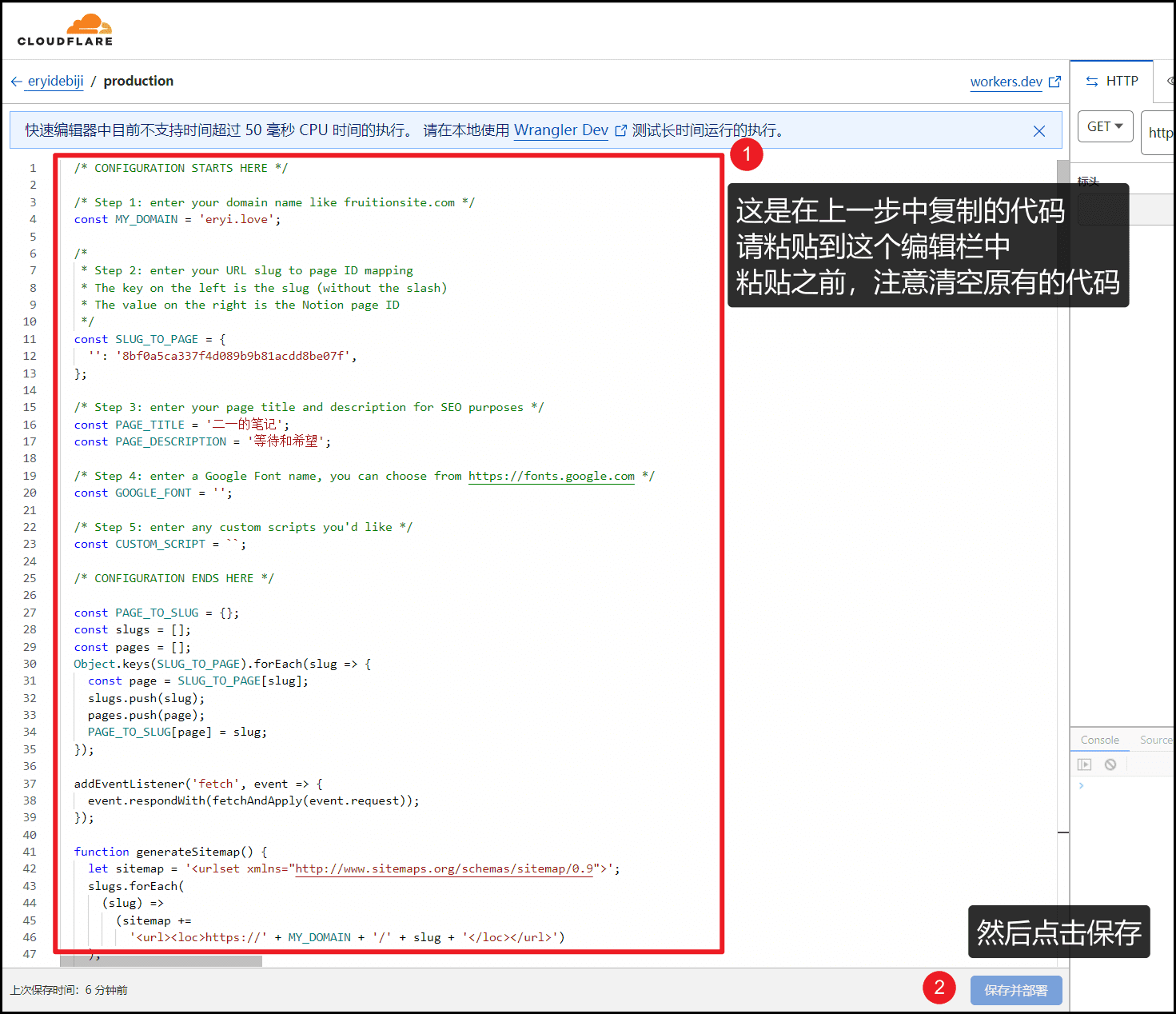
Task: Click the slugs.push(slug); line
Action: [146, 698]
